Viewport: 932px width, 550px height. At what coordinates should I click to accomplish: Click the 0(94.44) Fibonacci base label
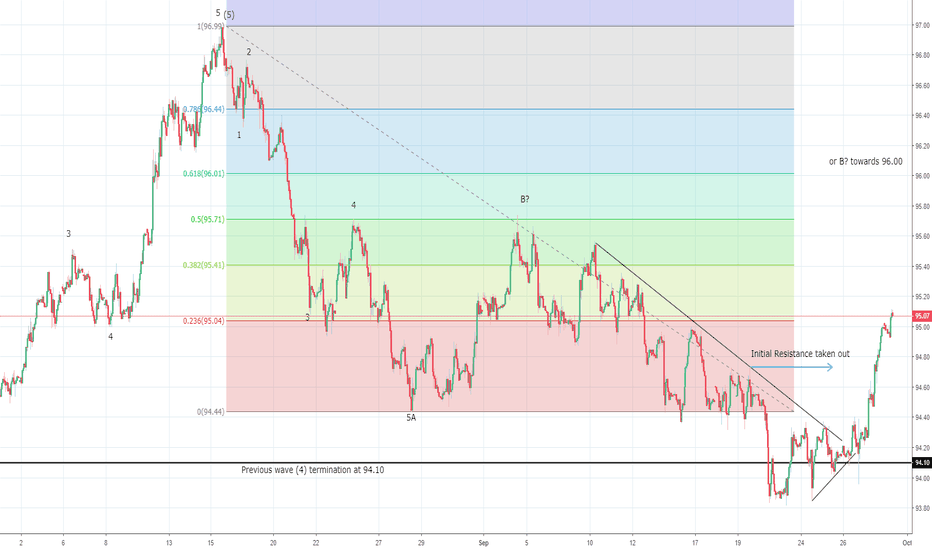point(211,411)
